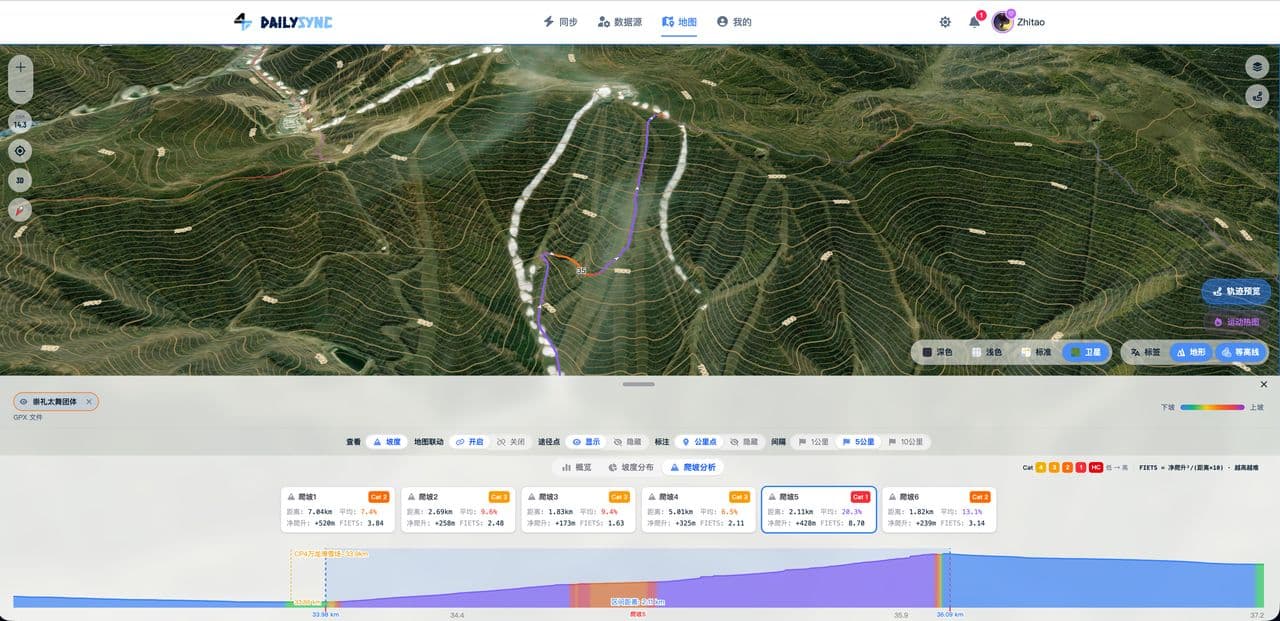Click the zoom level 14.3 indicator
The image size is (1280, 621).
coord(20,124)
